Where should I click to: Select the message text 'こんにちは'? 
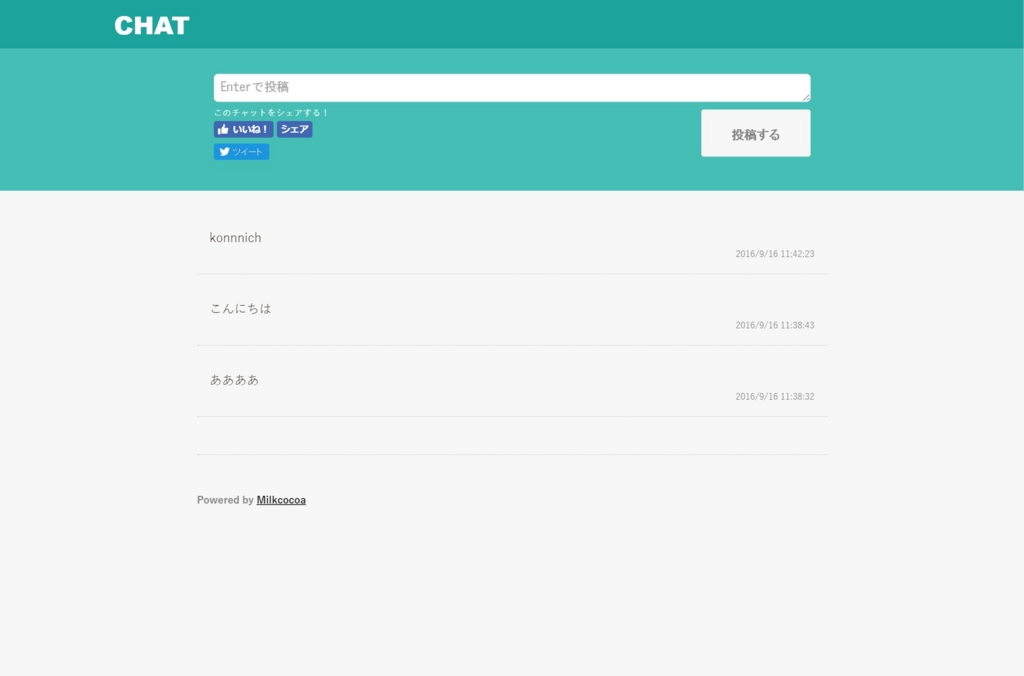click(x=240, y=308)
